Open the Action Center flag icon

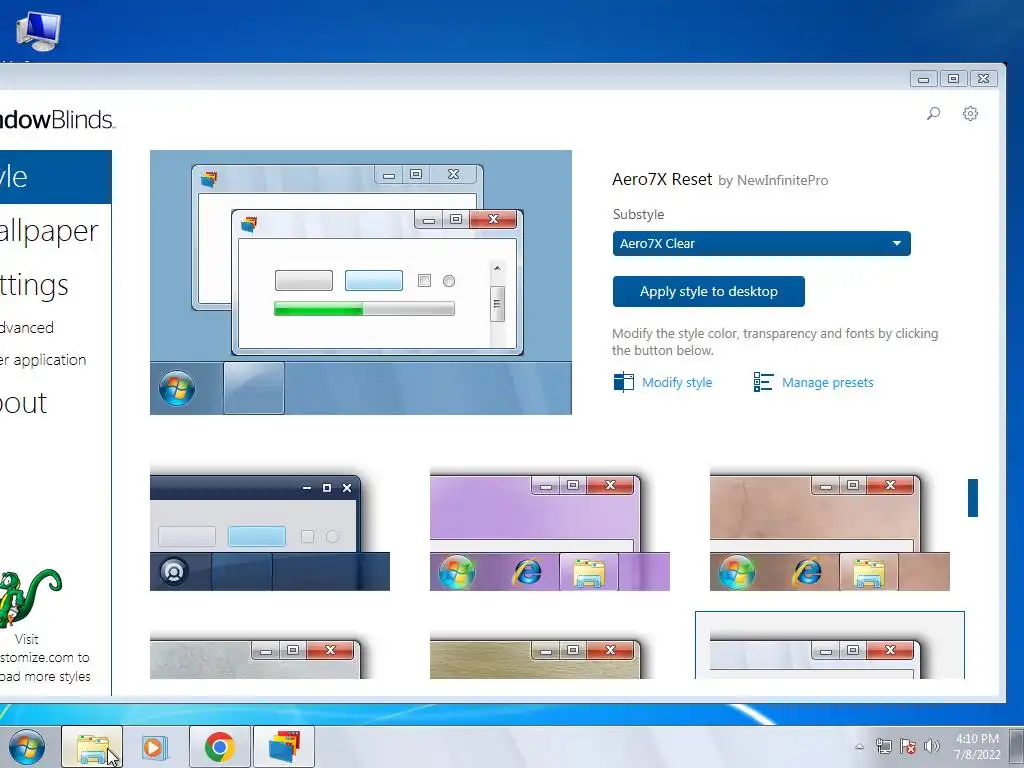click(x=908, y=746)
